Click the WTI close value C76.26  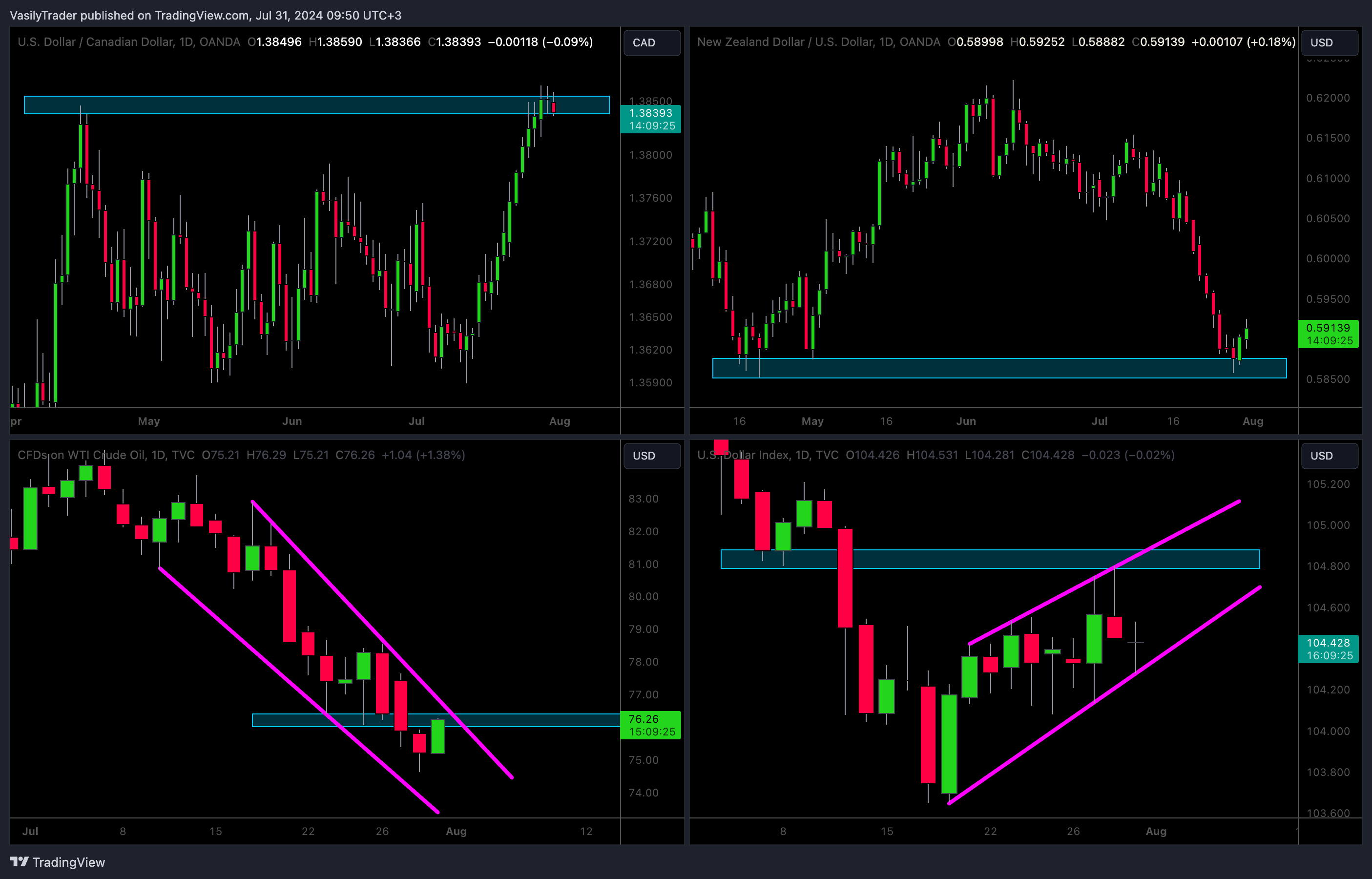click(x=355, y=455)
